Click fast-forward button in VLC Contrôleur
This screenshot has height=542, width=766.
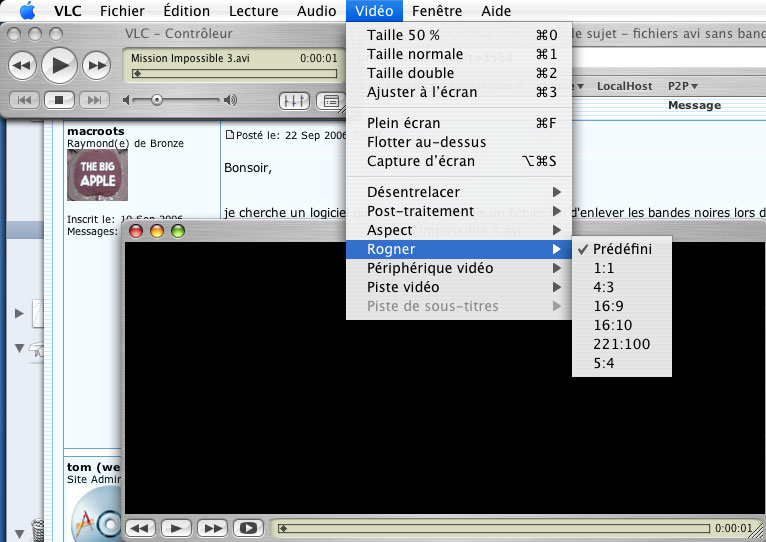click(96, 65)
